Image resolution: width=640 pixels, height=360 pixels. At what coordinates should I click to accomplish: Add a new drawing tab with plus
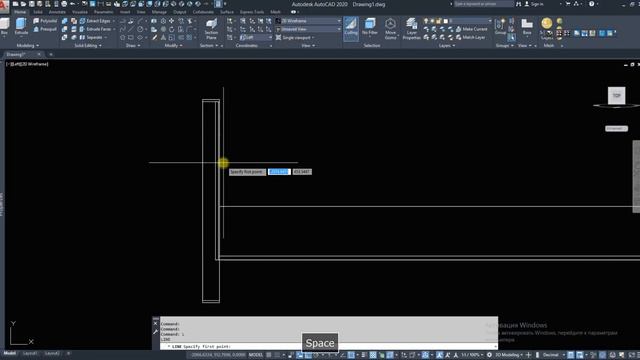51,54
